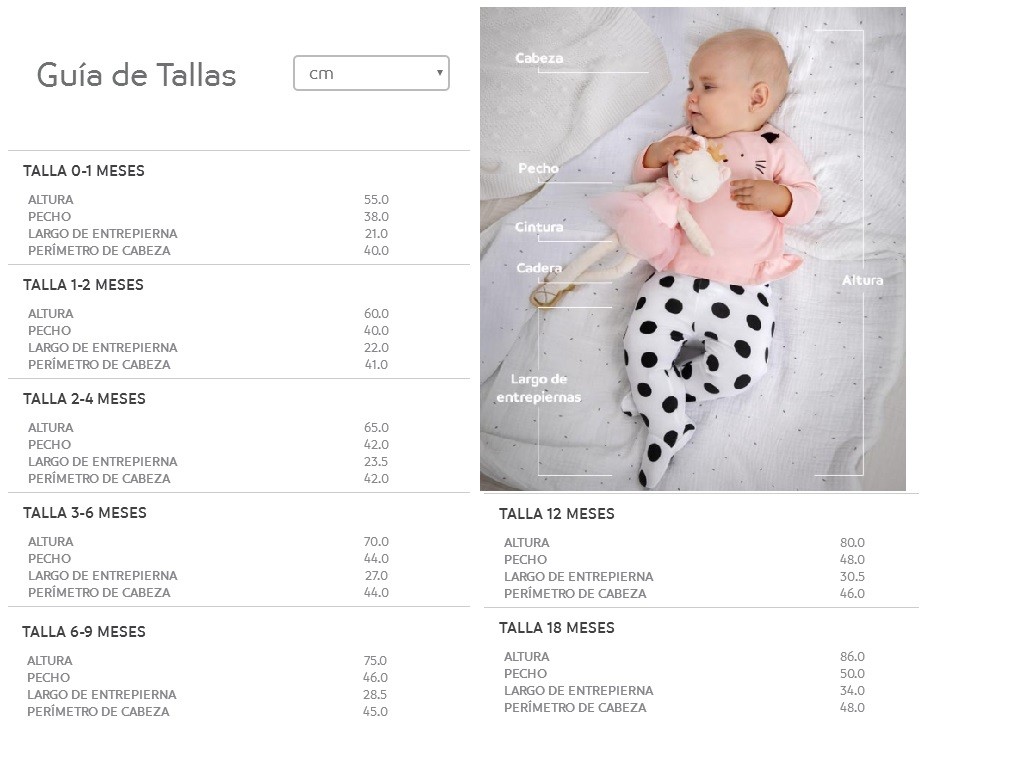Screen dimensions: 1024x768
Task: Click the TALLA 2-4 MESES heading
Action: point(84,399)
